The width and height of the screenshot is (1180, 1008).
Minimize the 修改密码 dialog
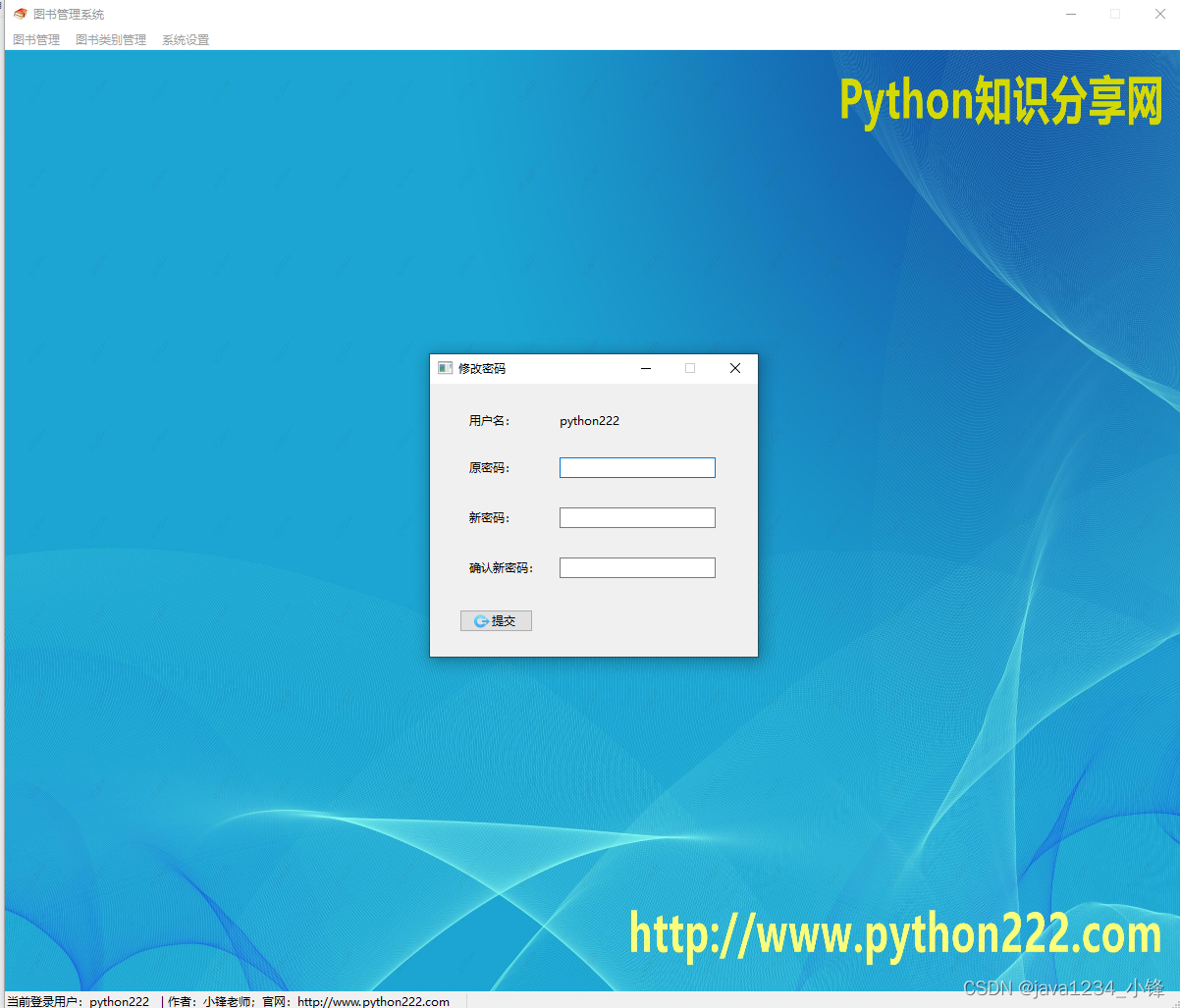[x=645, y=368]
